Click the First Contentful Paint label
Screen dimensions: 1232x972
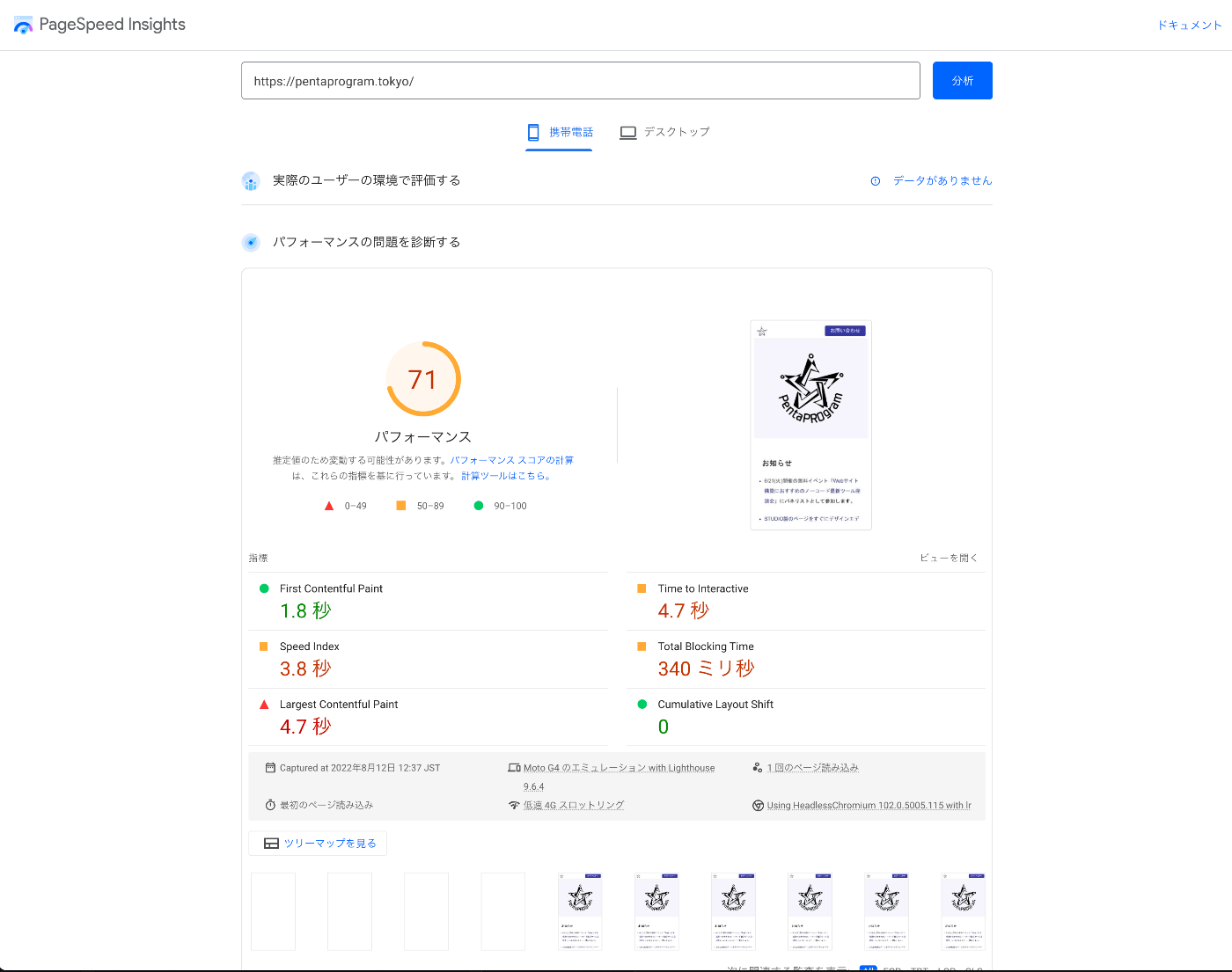coord(331,589)
